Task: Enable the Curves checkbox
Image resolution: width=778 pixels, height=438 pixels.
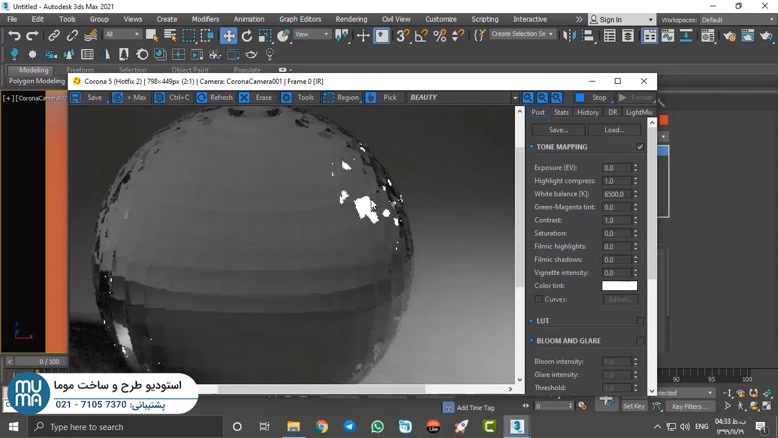Action: tap(538, 299)
